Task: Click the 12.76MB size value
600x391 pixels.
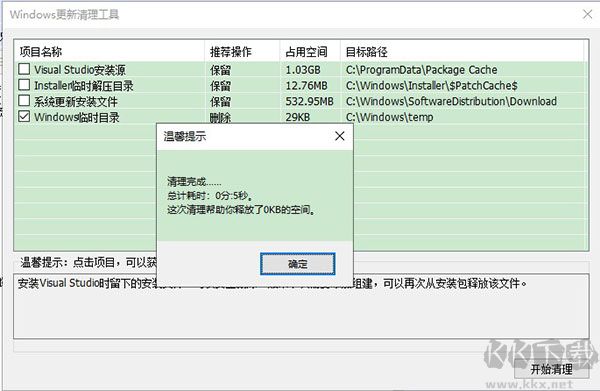Action: point(307,86)
